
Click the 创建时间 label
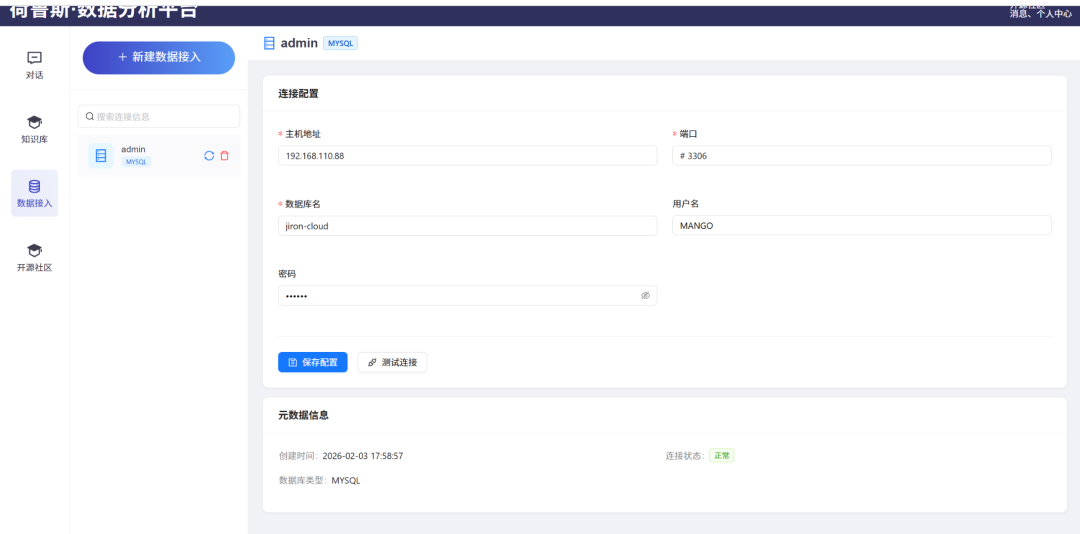pos(296,456)
